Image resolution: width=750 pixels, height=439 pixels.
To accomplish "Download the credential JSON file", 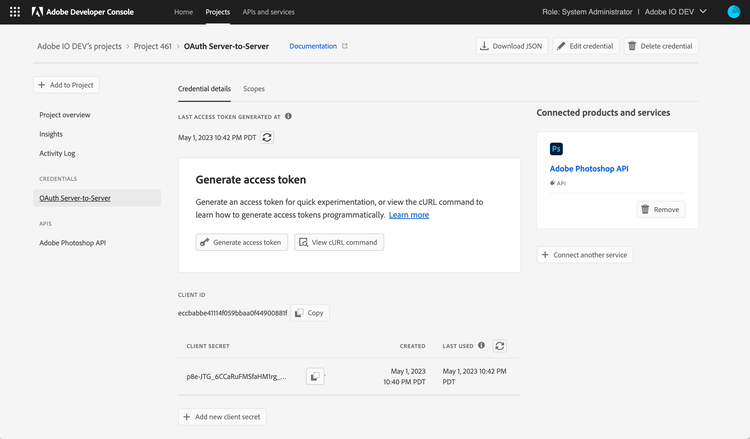I will coord(510,46).
